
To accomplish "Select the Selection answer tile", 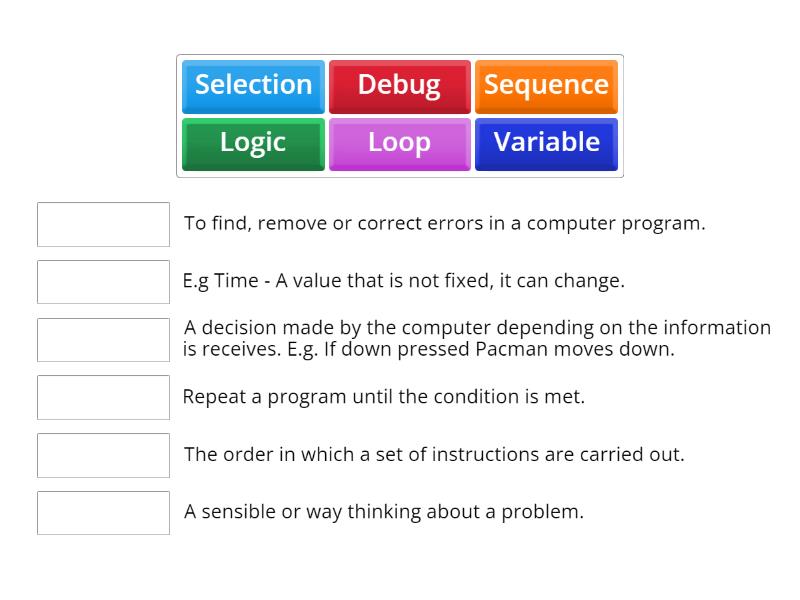I will click(252, 86).
